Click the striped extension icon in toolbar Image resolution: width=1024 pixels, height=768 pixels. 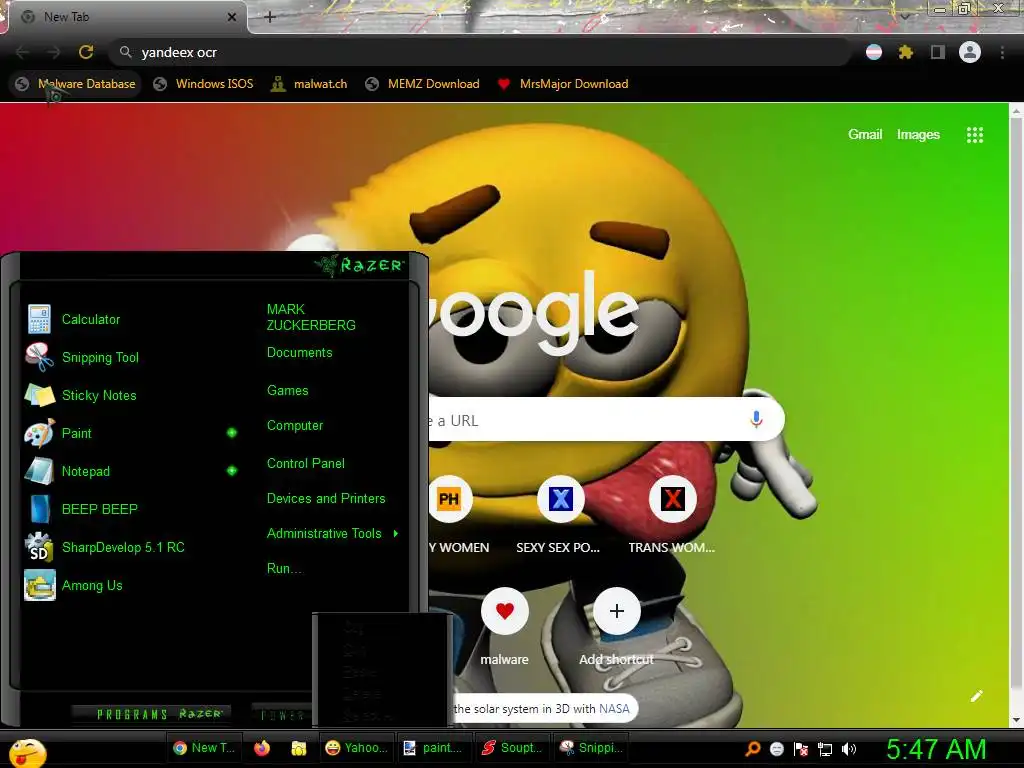coord(874,52)
